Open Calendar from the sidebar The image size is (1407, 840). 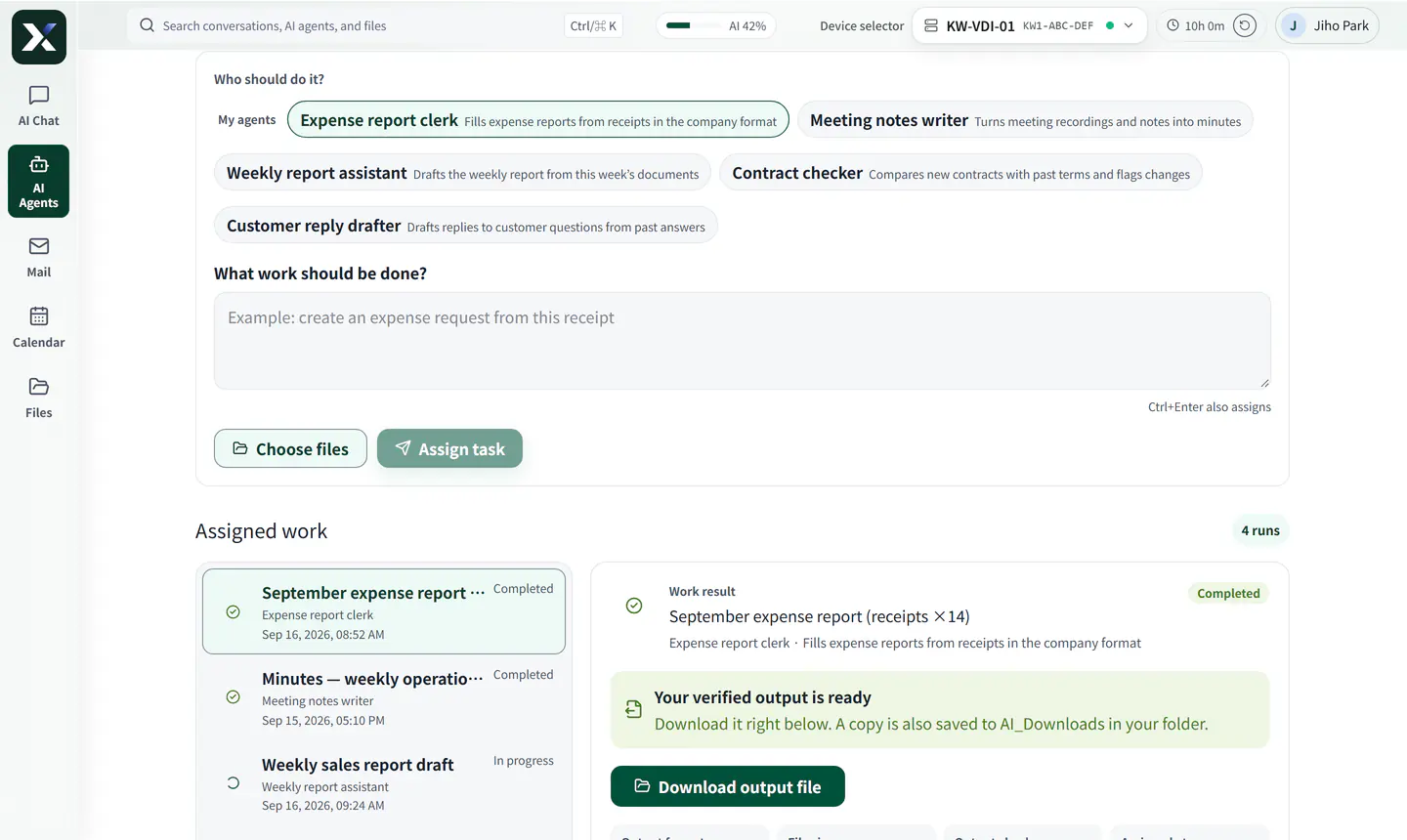[39, 328]
